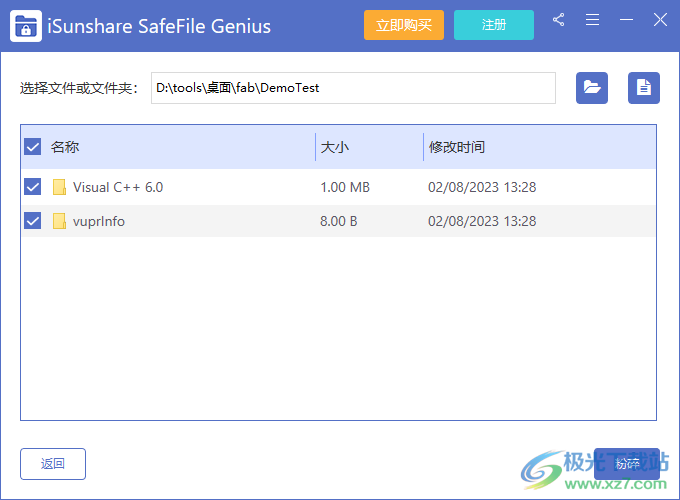Sort by the 修改时间 column header

pos(457,147)
